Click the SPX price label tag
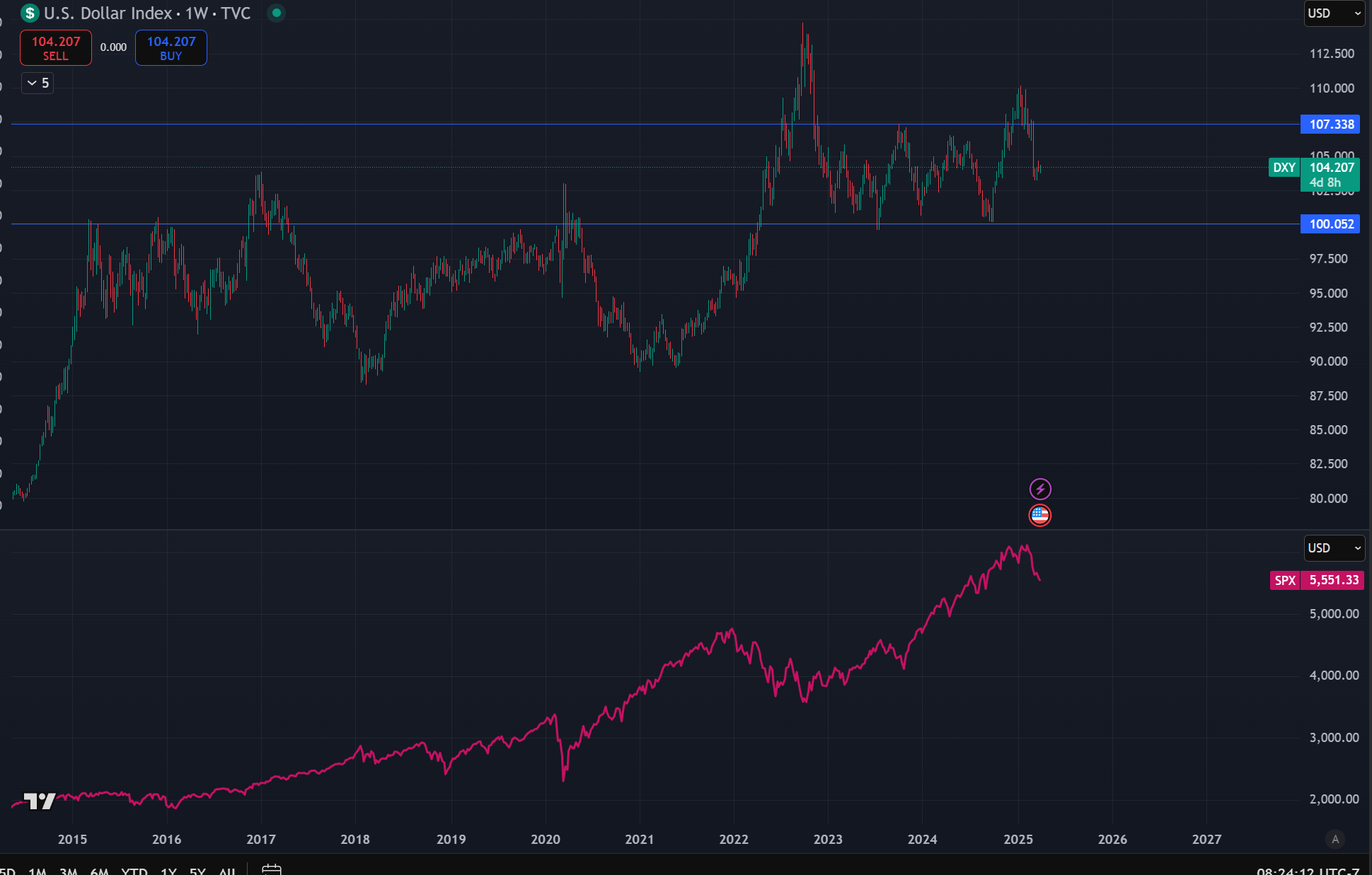Screen dimensions: 1372x875 pos(1284,580)
